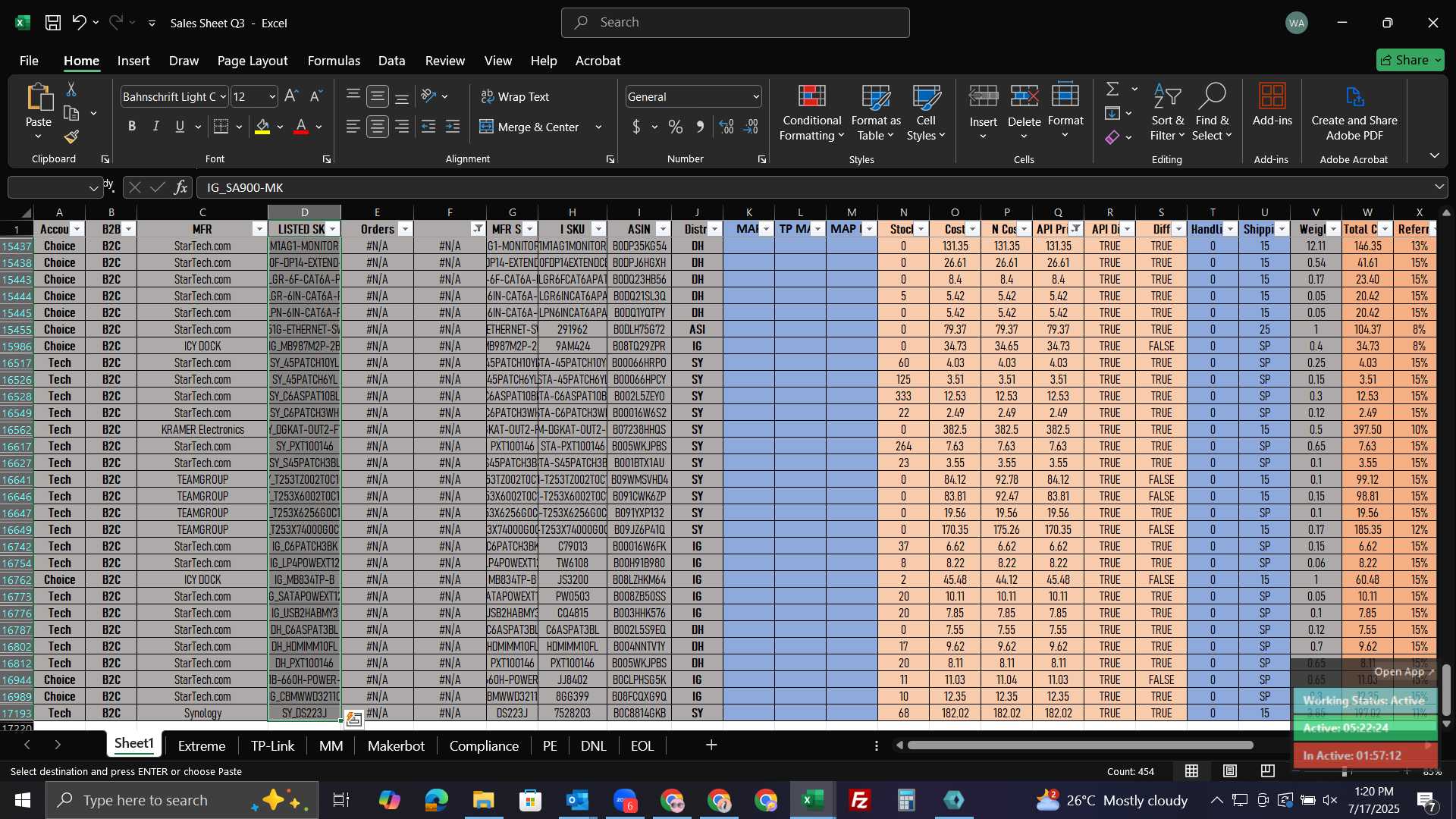Viewport: 1456px width, 819px height.
Task: Add a new sheet with plus icon
Action: (711, 745)
